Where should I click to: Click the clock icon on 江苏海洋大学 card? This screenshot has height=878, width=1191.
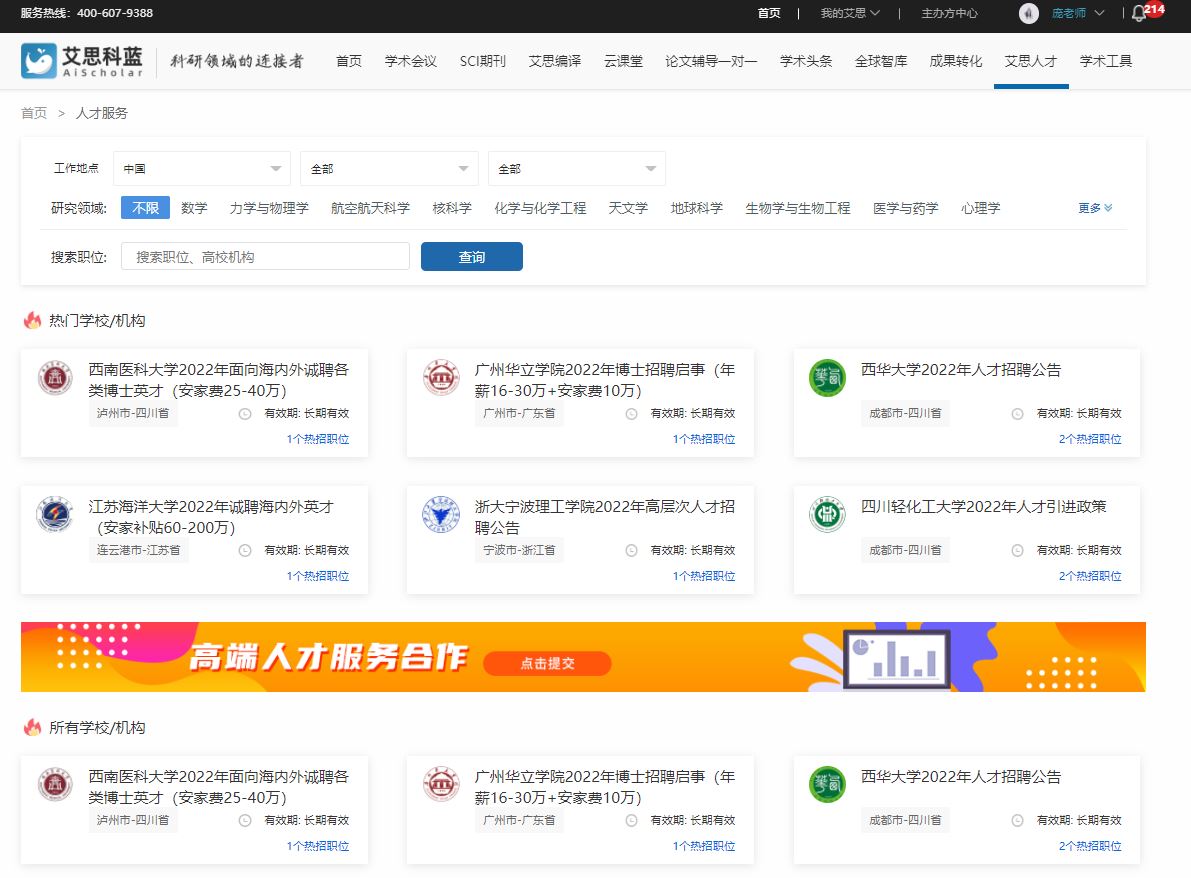(x=245, y=551)
